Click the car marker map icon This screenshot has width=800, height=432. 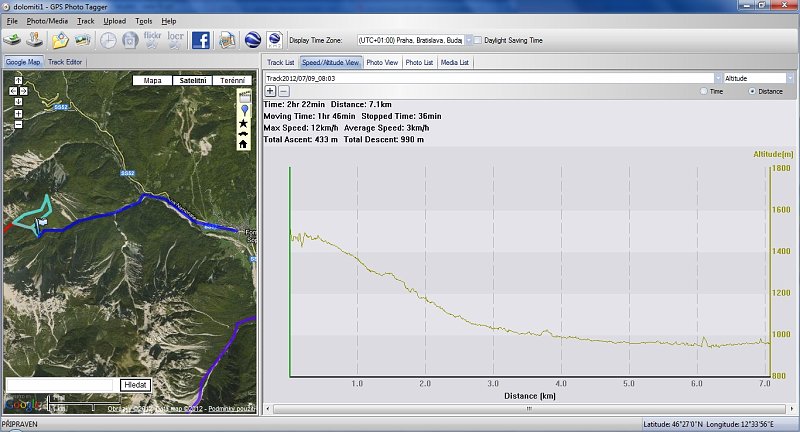click(x=243, y=133)
